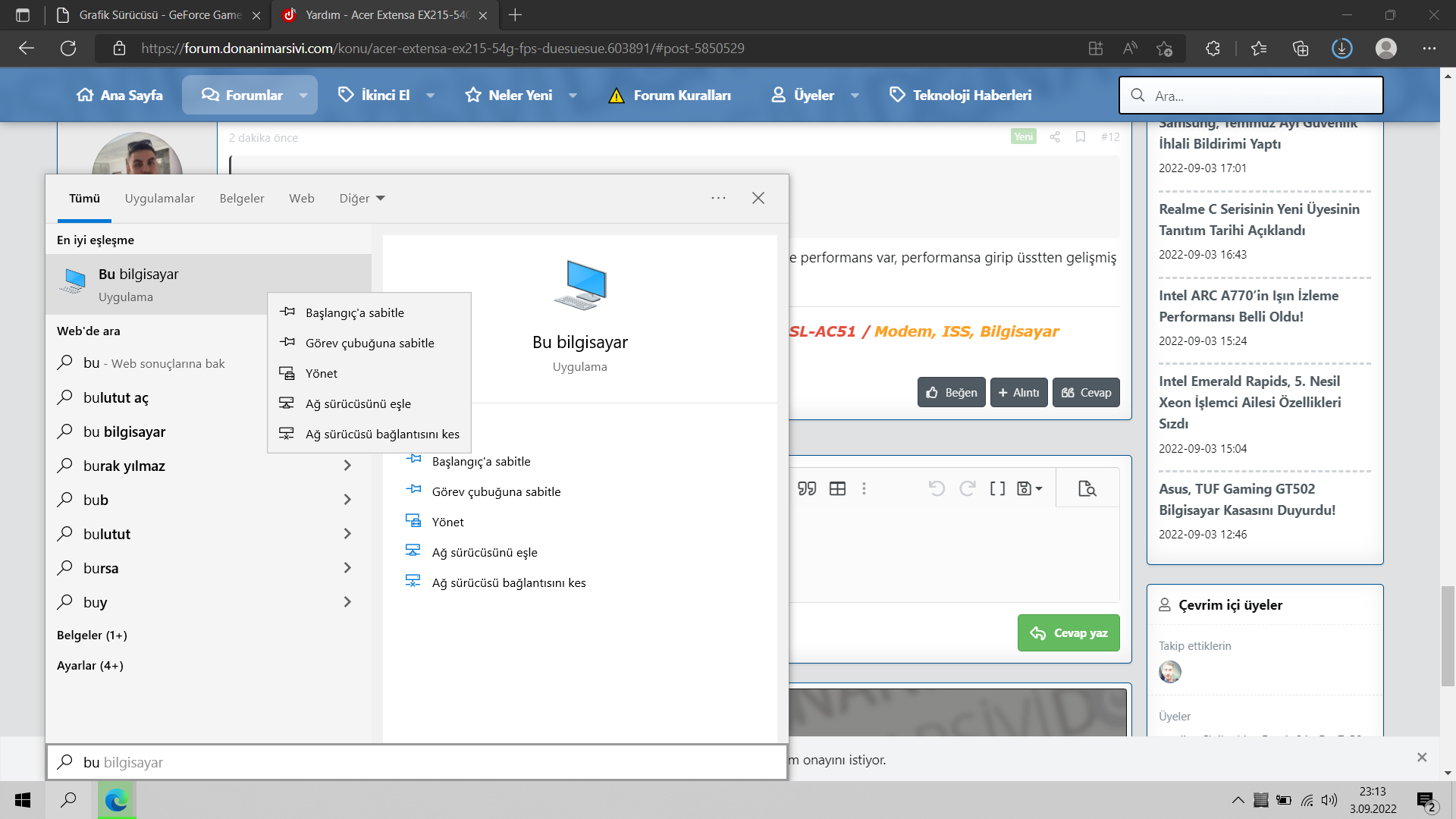Screen dimensions: 1456x819
Task: Click the insert table icon in the editor
Action: point(837,489)
